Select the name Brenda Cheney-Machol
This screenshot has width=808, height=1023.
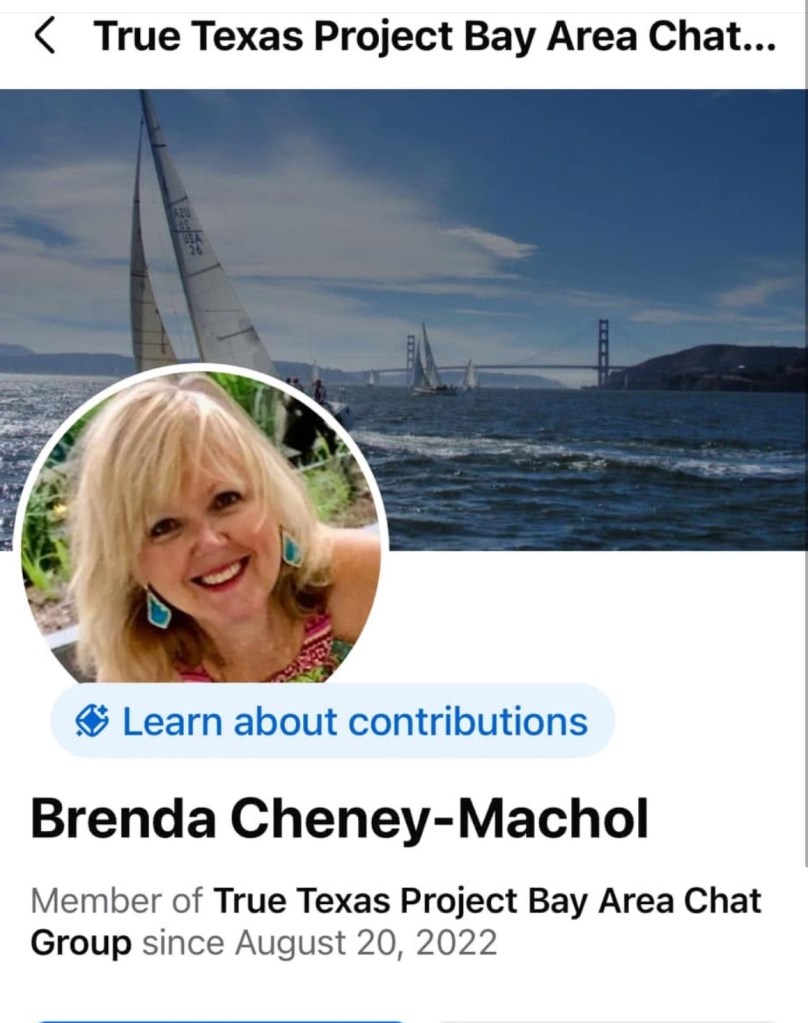coord(339,819)
